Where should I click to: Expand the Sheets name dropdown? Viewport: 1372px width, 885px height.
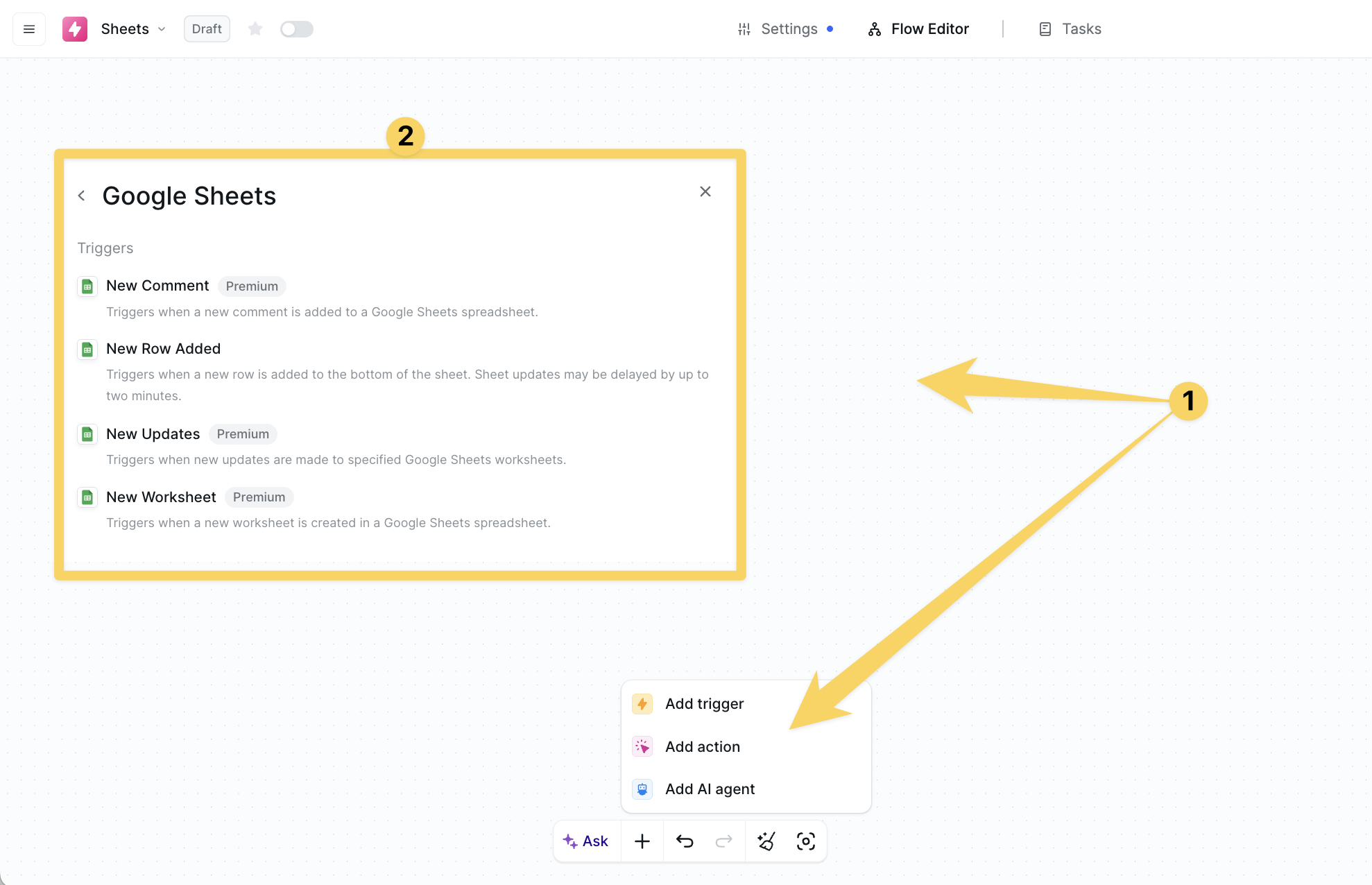coord(162,29)
